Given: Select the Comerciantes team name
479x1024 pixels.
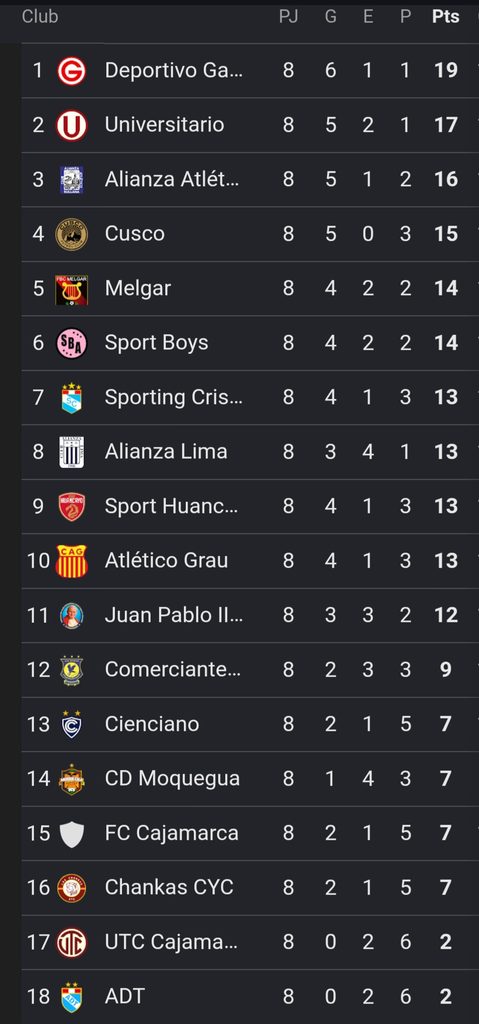Looking at the screenshot, I should (x=173, y=669).
